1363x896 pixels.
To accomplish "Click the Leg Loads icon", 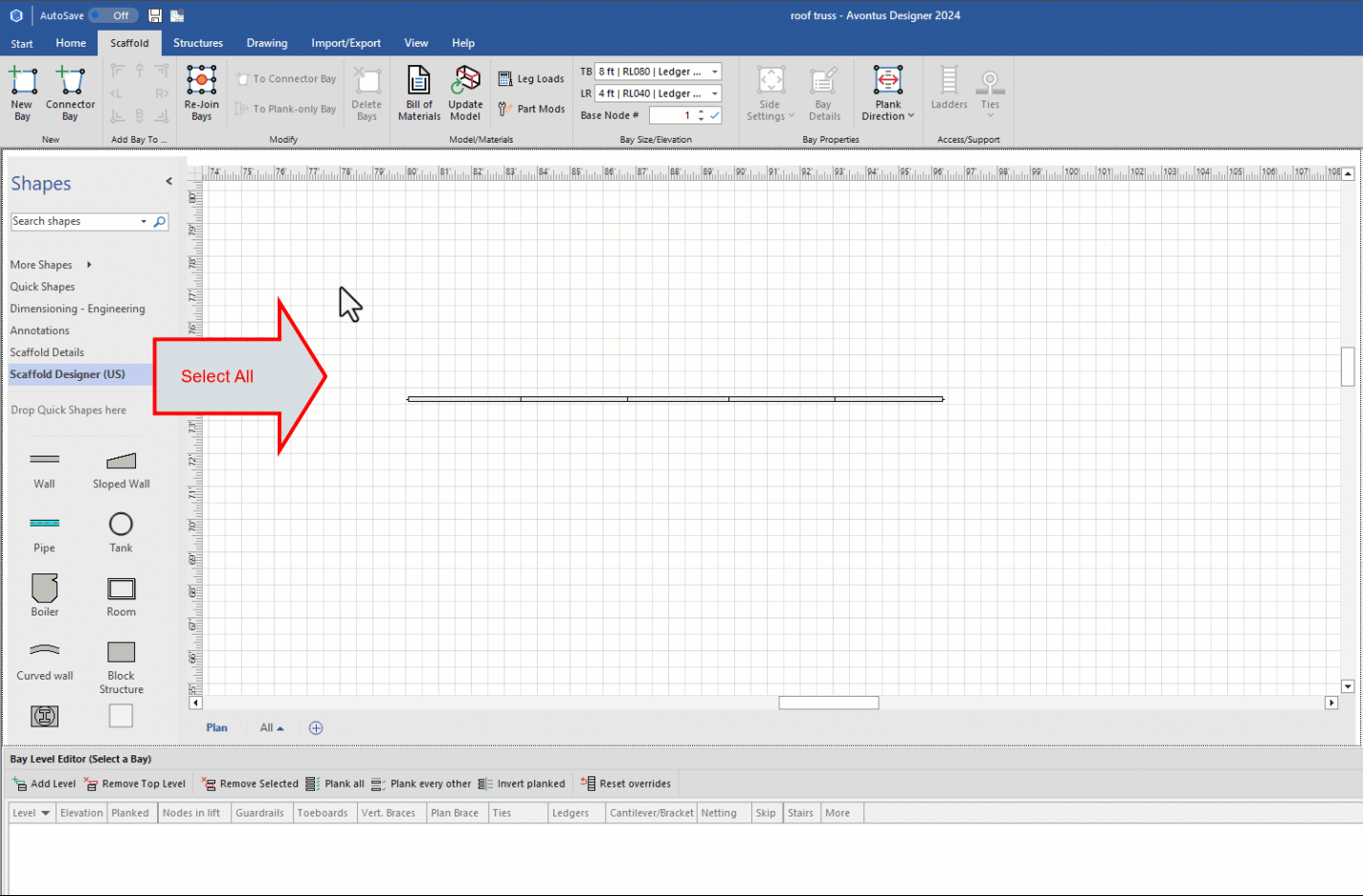I will tap(505, 78).
